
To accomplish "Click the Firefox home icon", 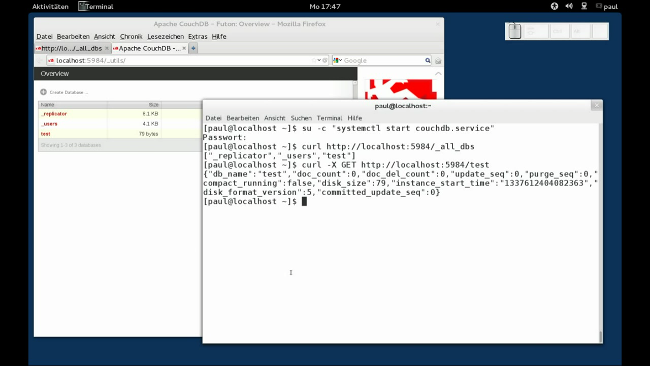I will 438,61.
